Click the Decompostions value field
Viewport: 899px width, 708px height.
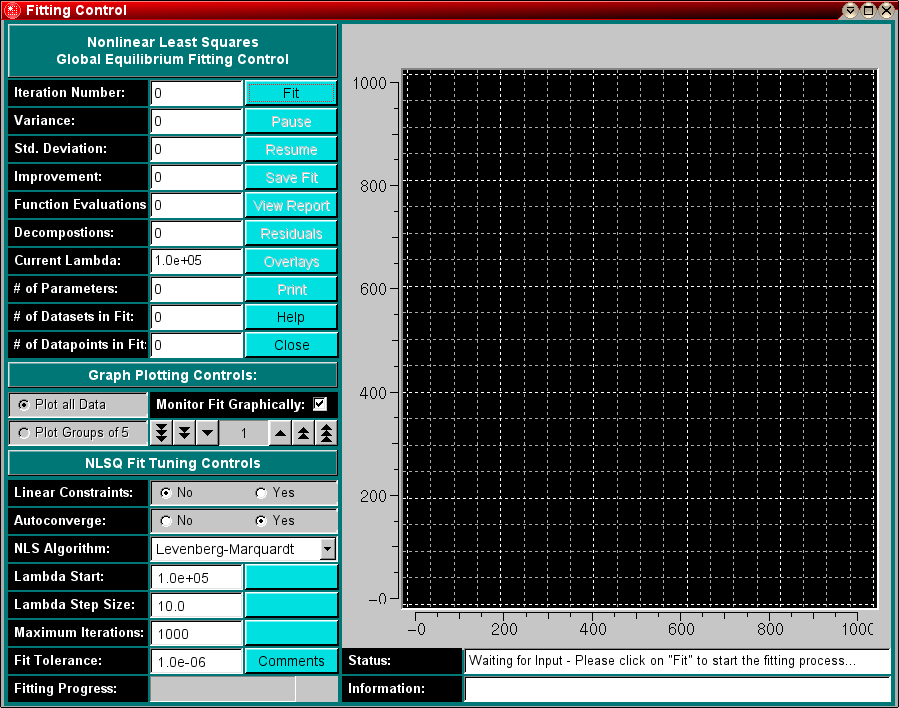[x=197, y=233]
